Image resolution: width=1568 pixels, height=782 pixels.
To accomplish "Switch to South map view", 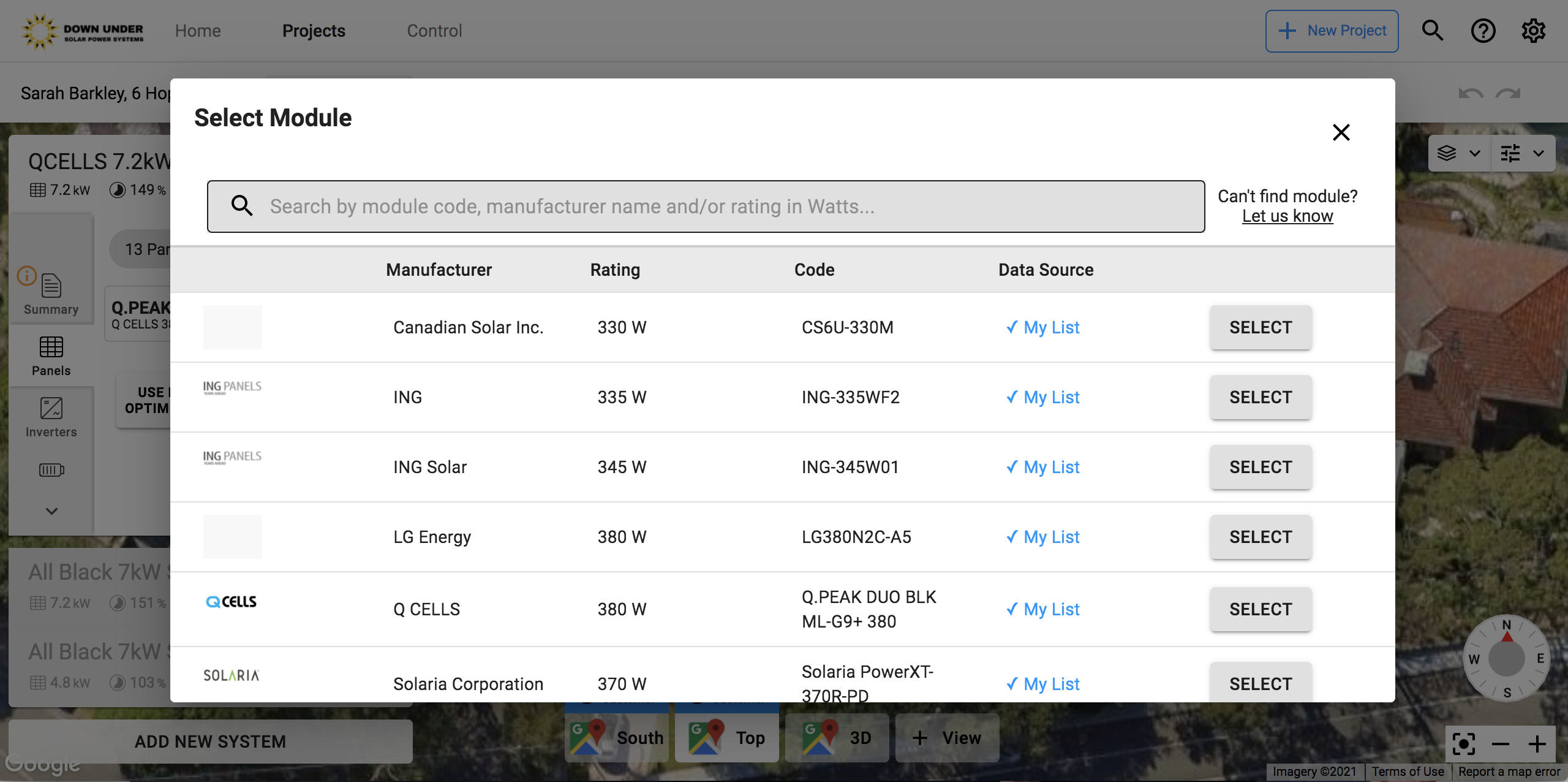I will point(617,738).
